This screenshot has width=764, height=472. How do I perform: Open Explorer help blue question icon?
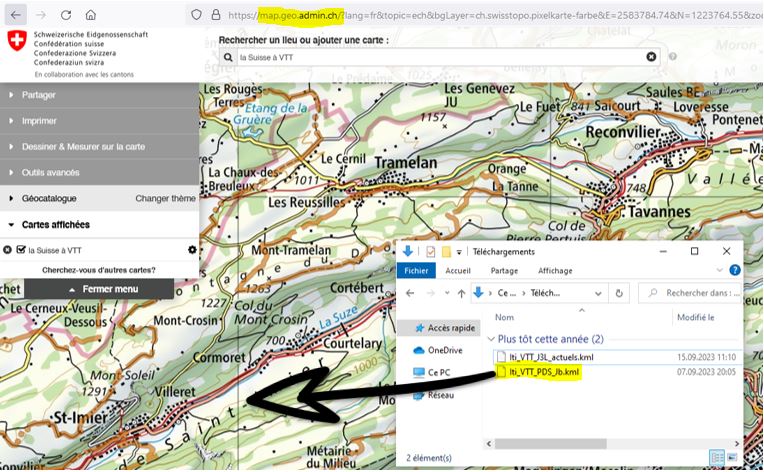(735, 270)
